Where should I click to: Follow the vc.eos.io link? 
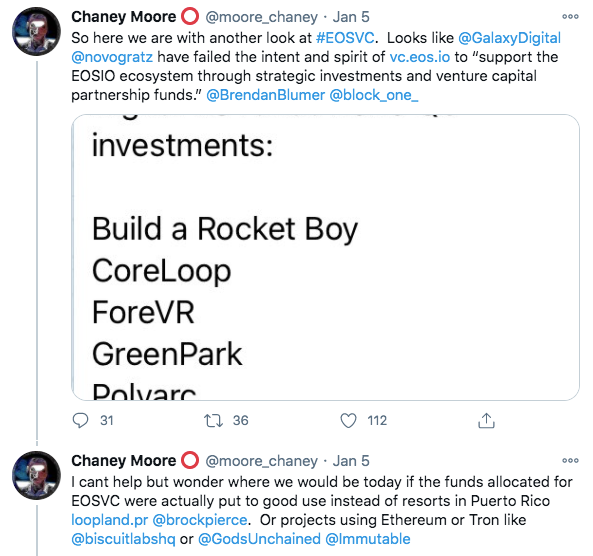click(420, 57)
